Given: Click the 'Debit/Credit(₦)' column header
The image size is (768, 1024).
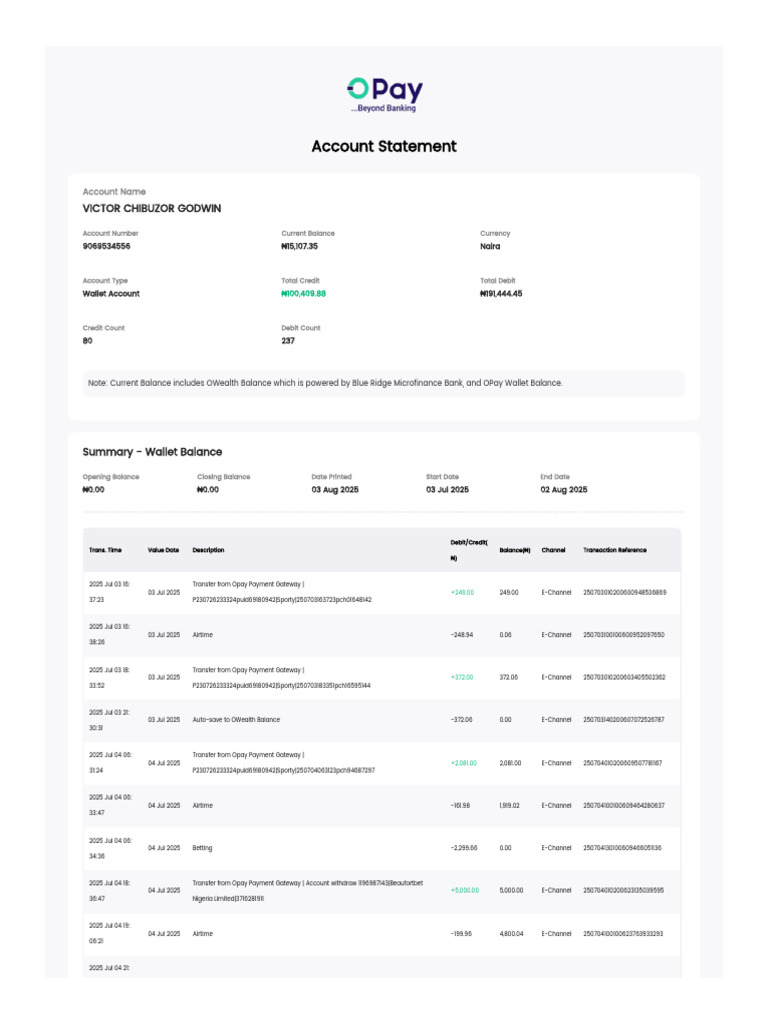Looking at the screenshot, I should click(x=469, y=551).
